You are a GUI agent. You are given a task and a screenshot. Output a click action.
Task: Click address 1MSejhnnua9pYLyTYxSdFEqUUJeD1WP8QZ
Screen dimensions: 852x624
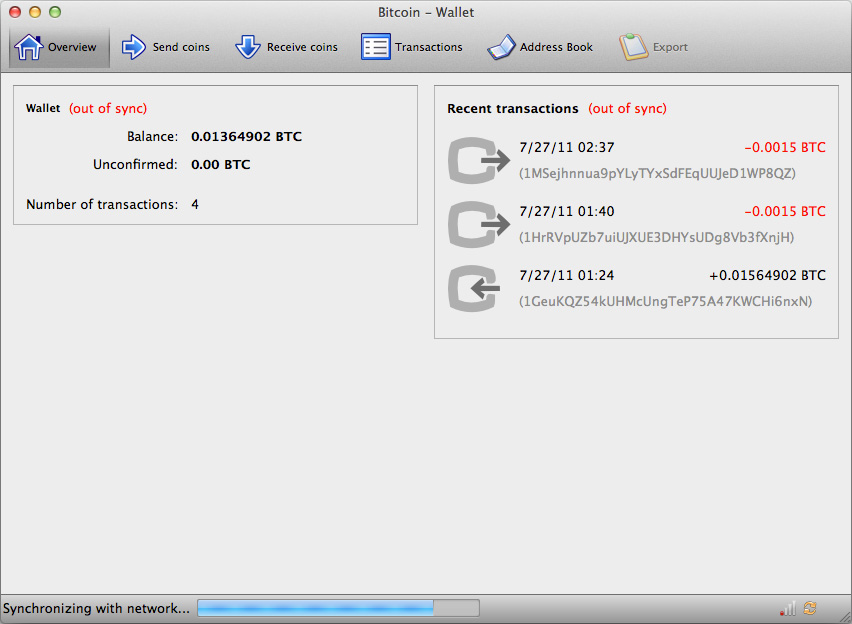pyautogui.click(x=657, y=173)
